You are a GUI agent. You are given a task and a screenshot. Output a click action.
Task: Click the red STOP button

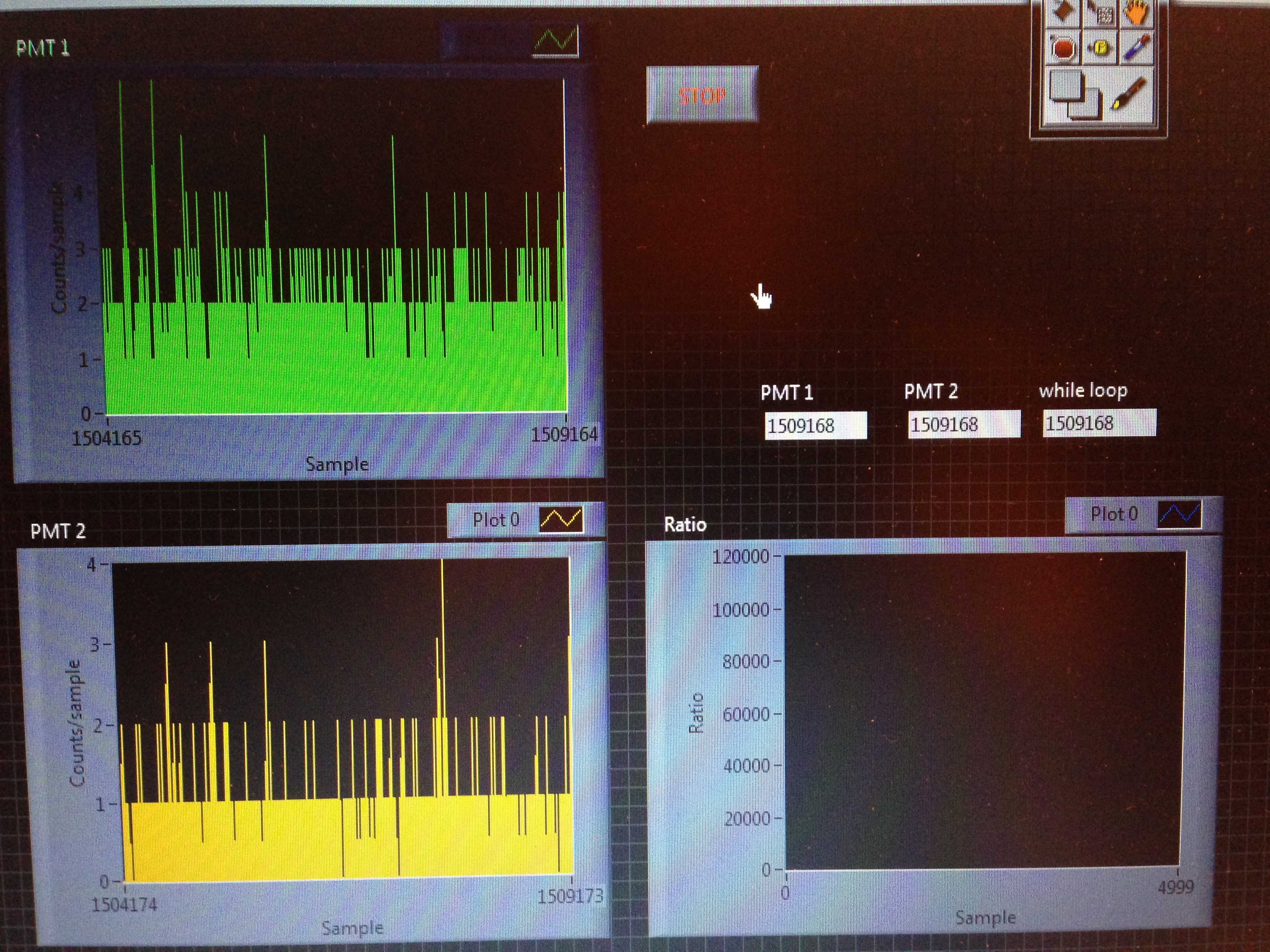click(x=702, y=95)
